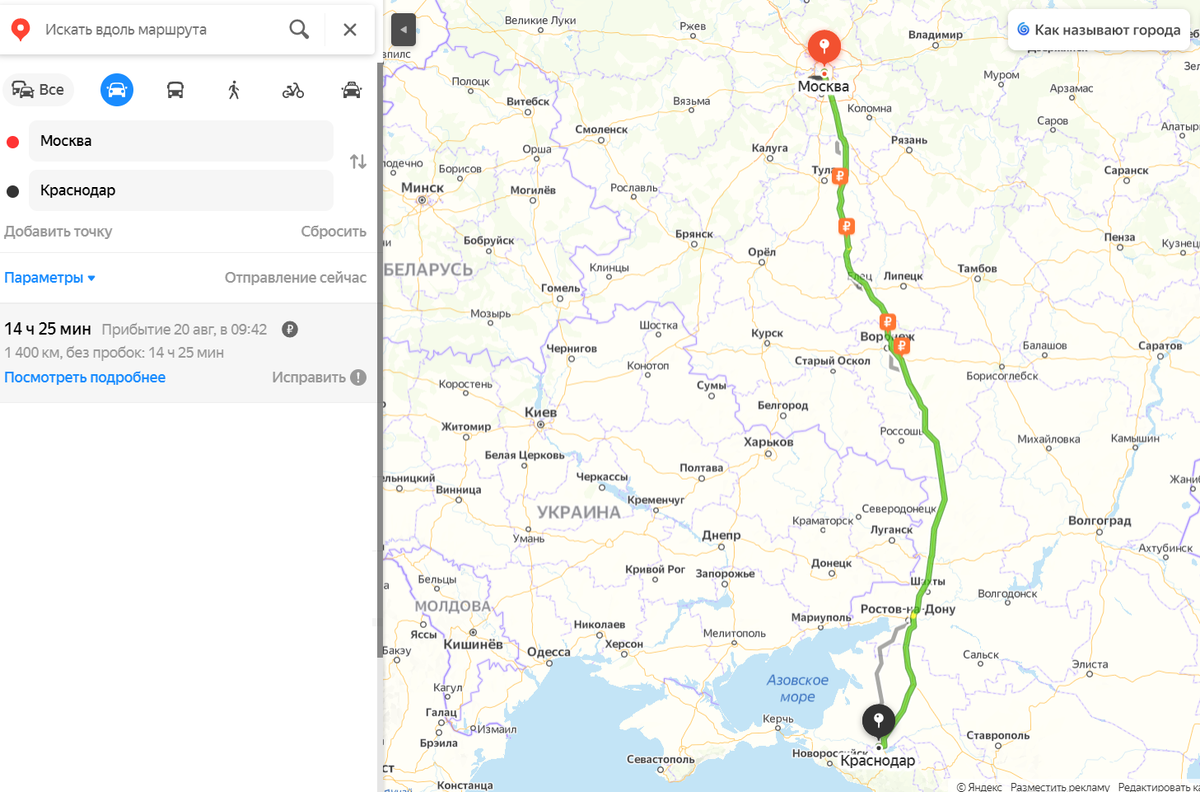
Task: Close the route search panel
Action: click(350, 29)
